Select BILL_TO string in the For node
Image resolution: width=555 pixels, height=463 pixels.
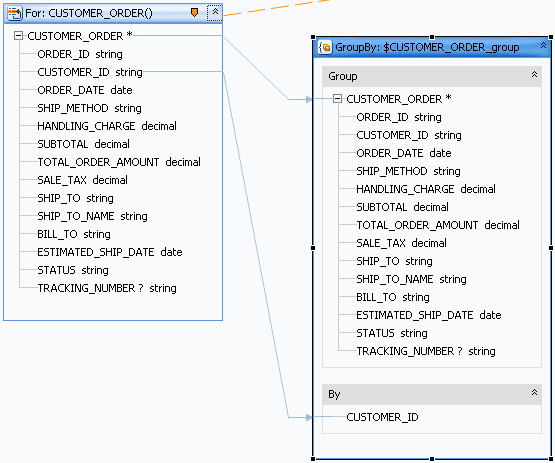pyautogui.click(x=74, y=234)
